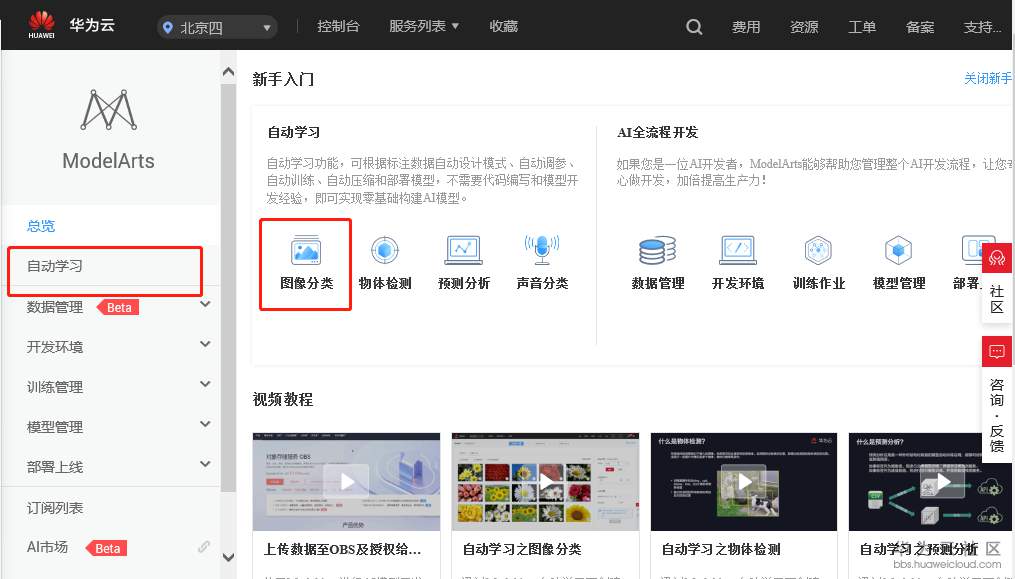Viewport: 1015px width, 579px height.
Task: Click the 新手入门 heading
Action: (283, 79)
